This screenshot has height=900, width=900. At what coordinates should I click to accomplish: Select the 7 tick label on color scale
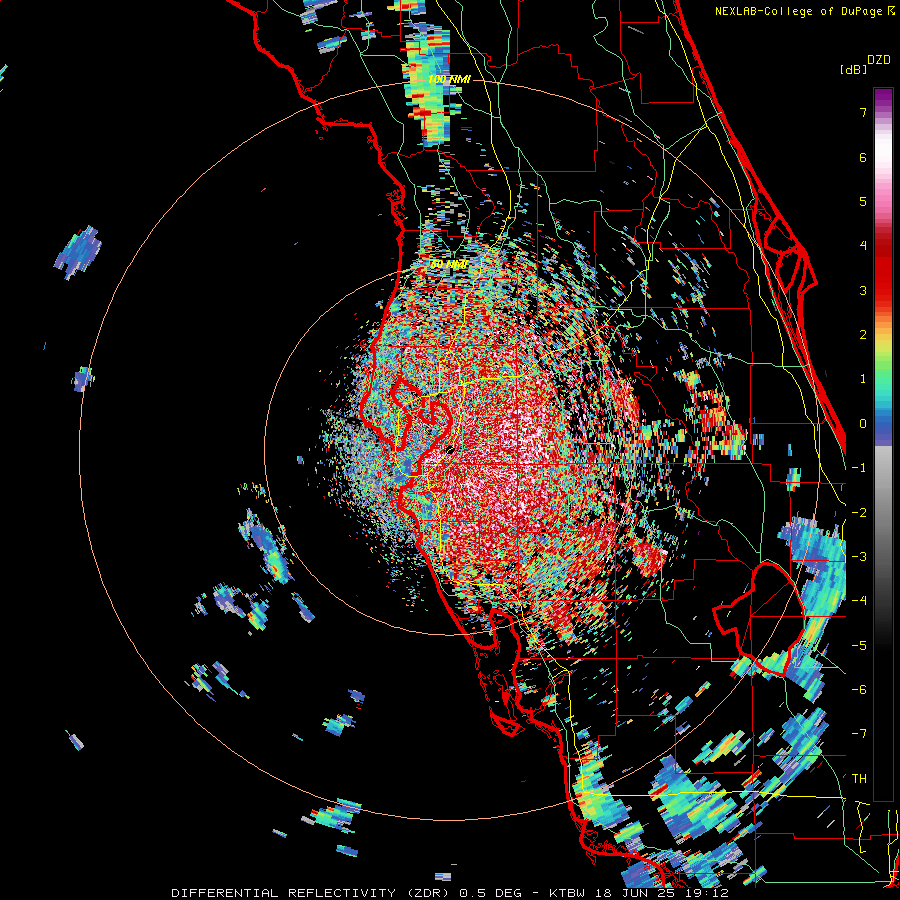coord(863,112)
